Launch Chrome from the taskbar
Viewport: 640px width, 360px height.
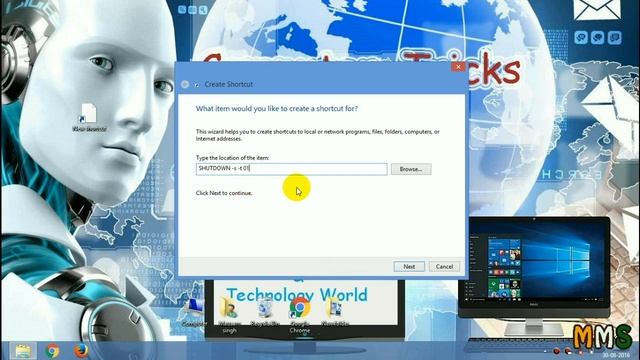(52, 351)
